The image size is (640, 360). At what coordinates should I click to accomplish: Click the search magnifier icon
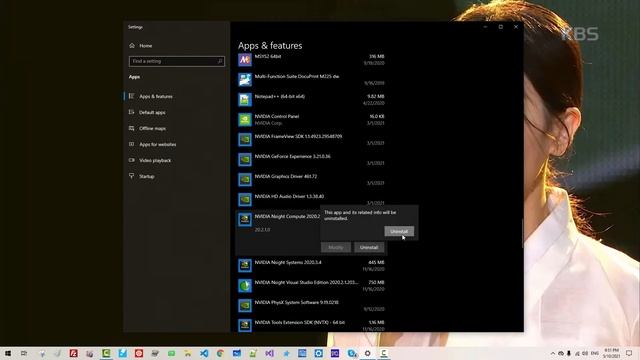220,61
